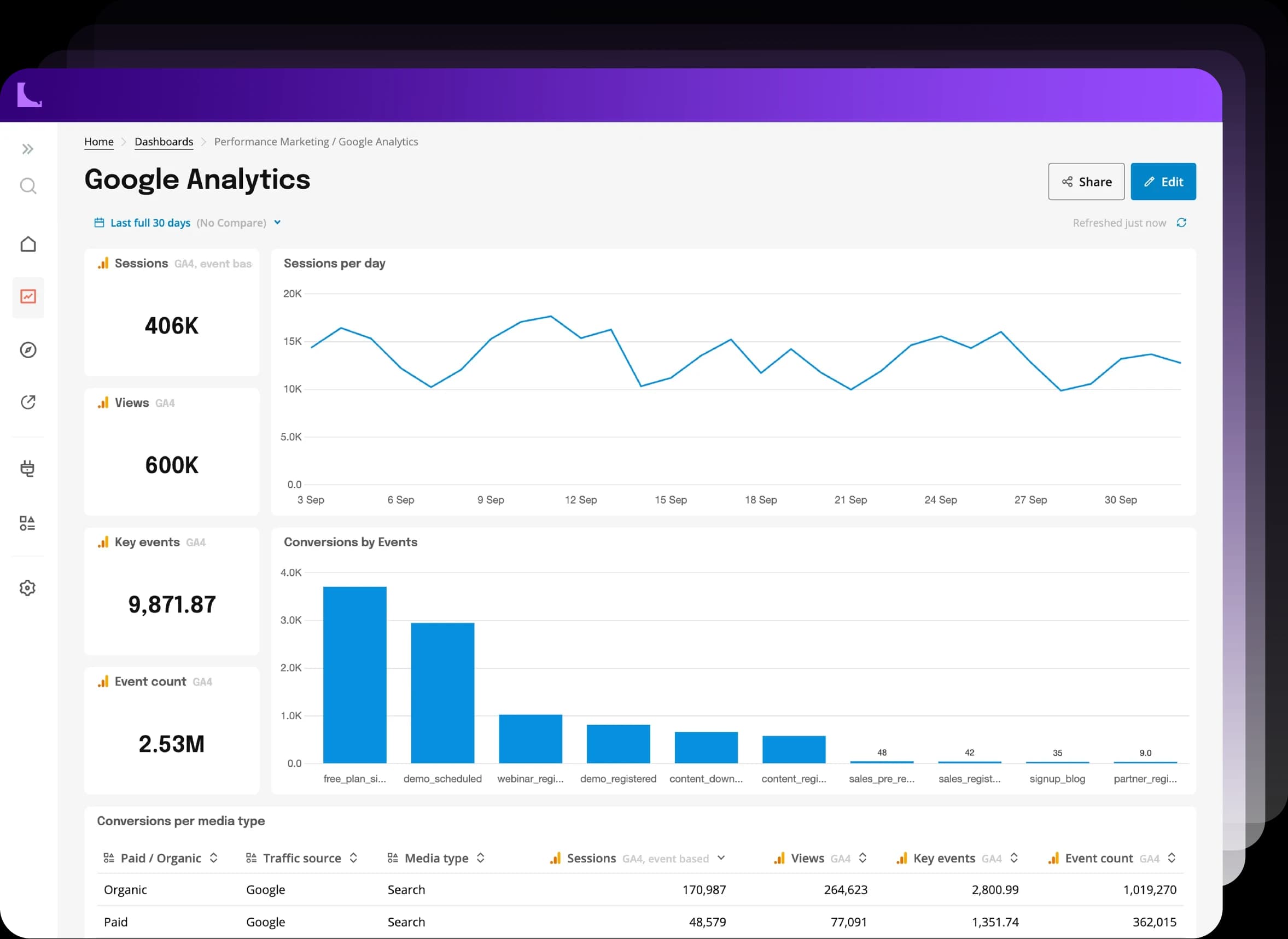1288x939 pixels.
Task: Sort table by Media type column
Action: [480, 858]
